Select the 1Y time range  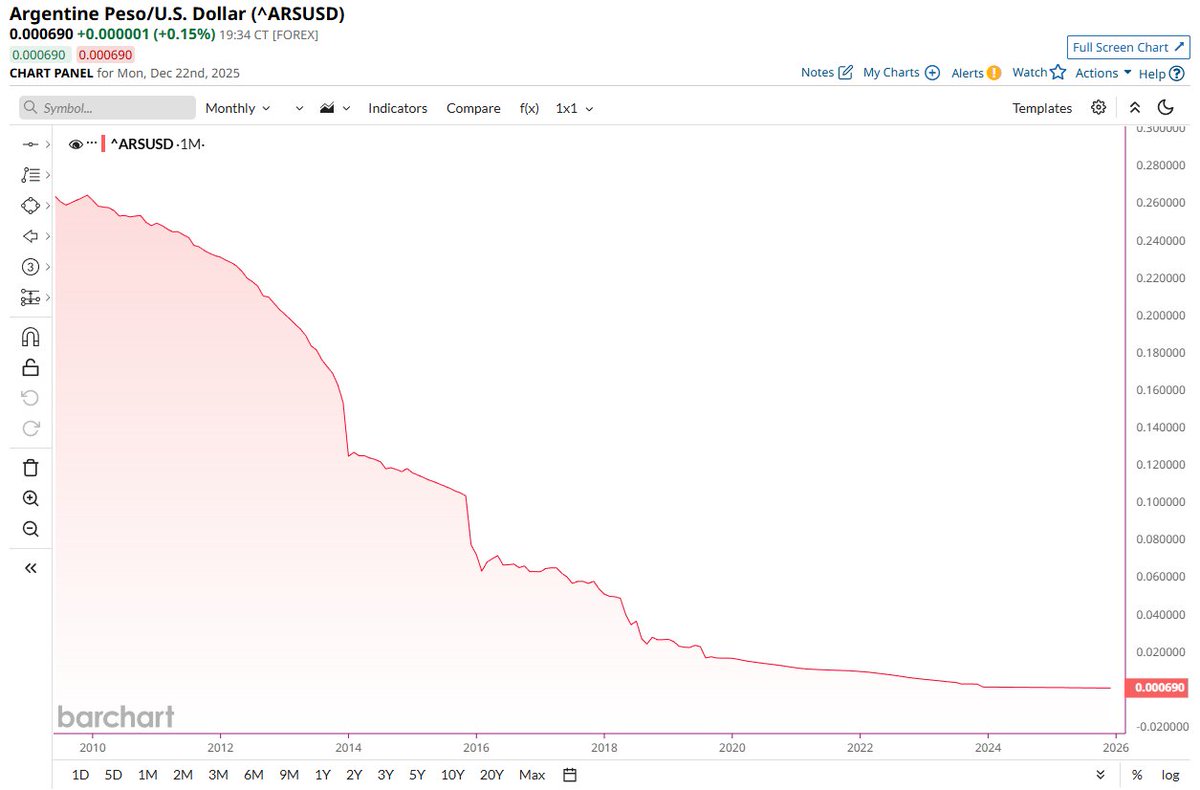[x=322, y=774]
